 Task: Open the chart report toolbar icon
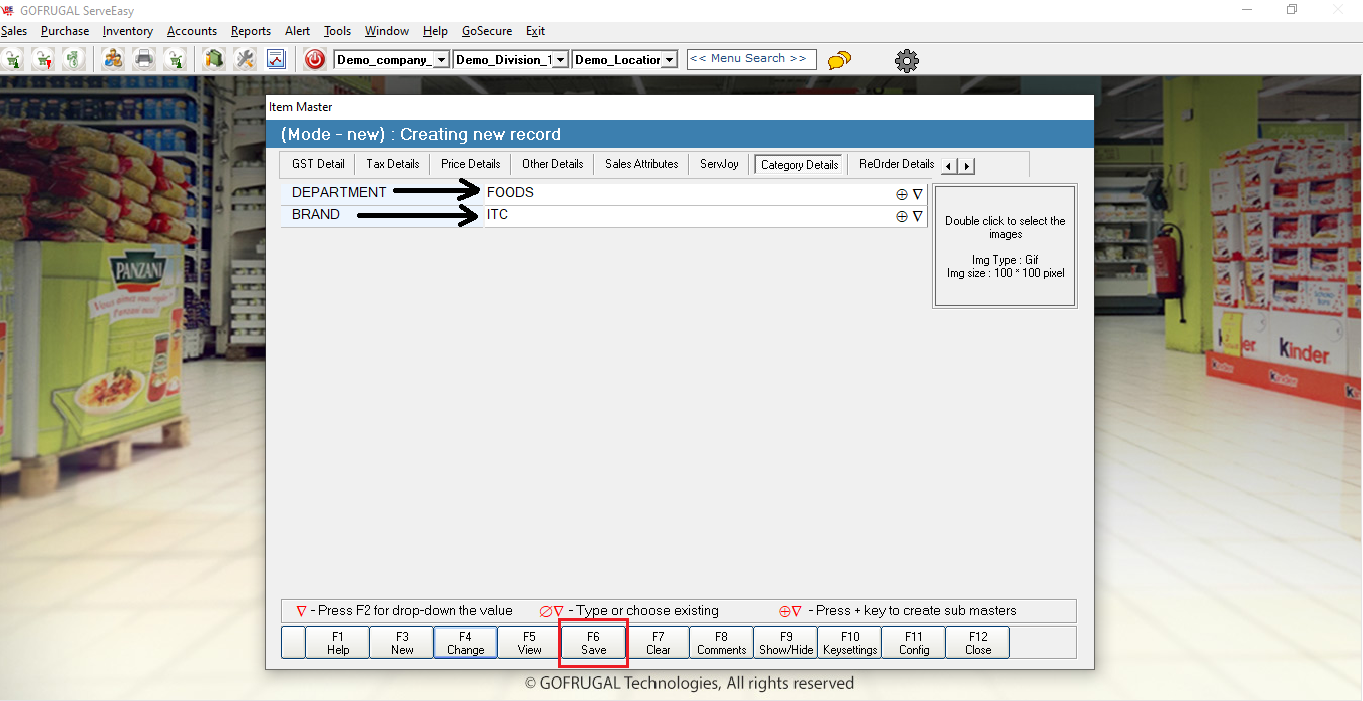coord(276,59)
